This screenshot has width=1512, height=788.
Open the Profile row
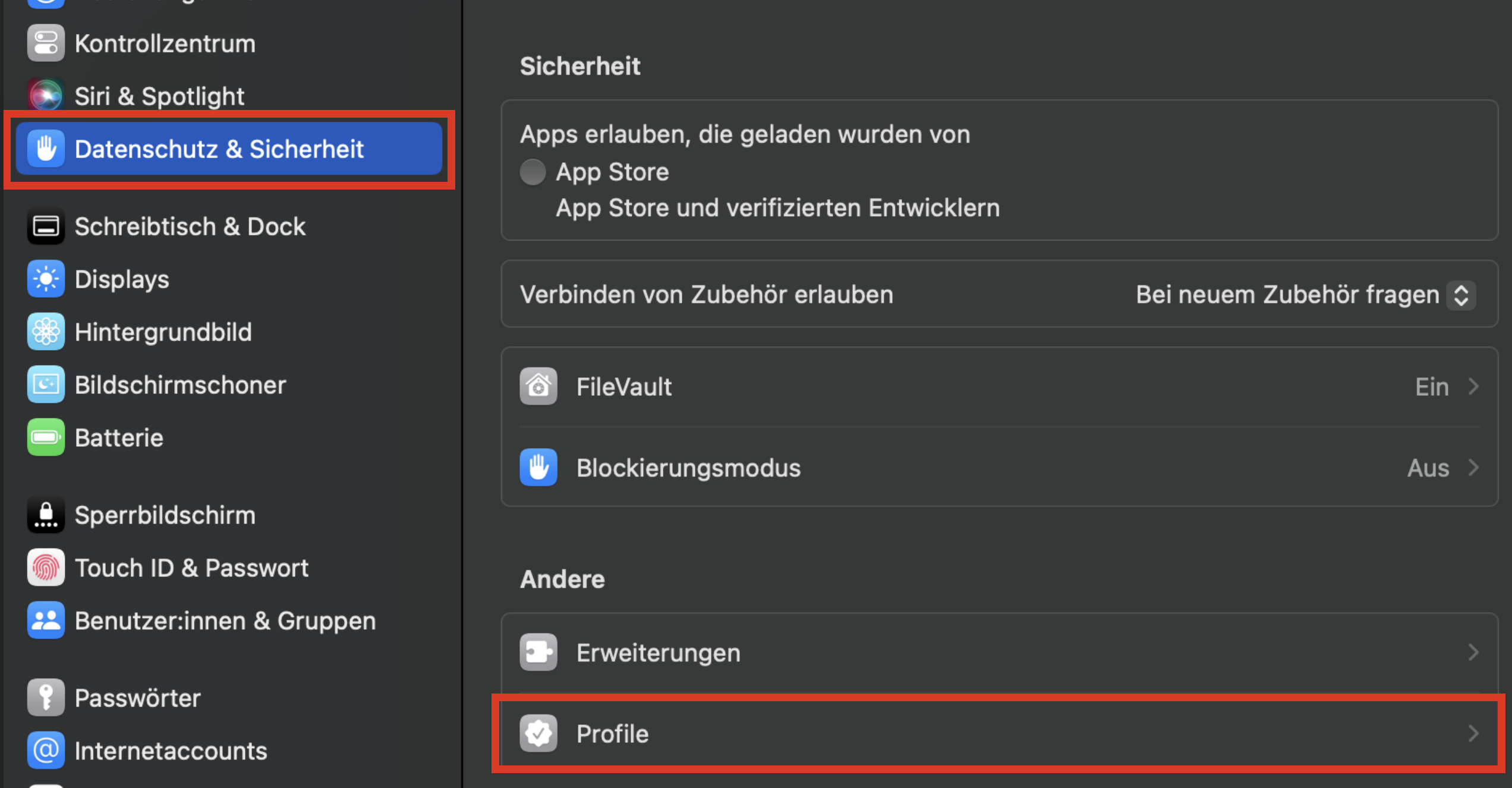(x=1000, y=733)
